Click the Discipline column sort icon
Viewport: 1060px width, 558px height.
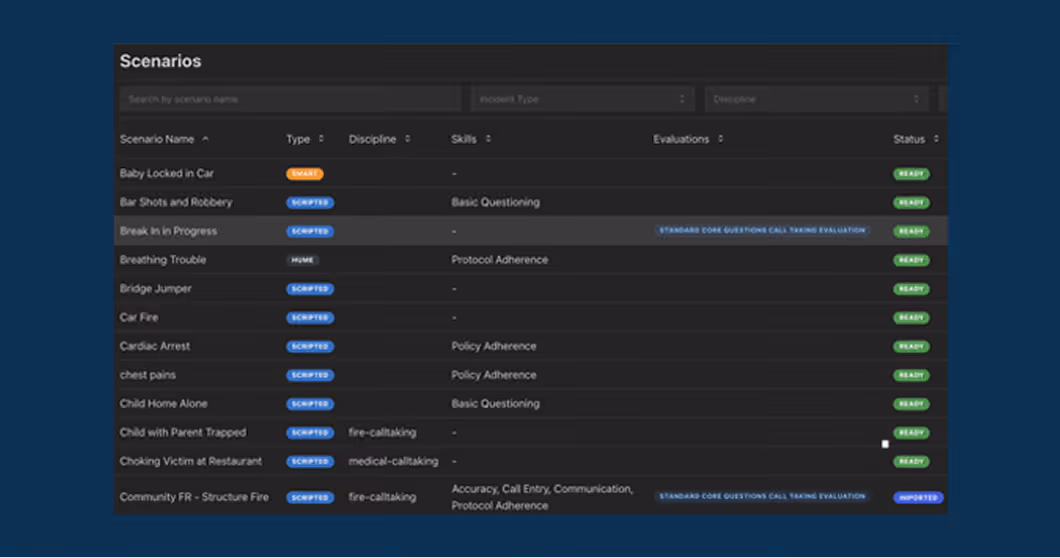click(x=407, y=139)
